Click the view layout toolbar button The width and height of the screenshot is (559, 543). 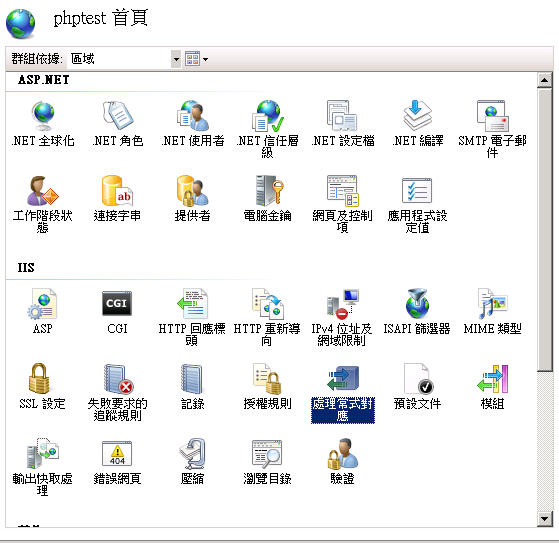coord(192,59)
